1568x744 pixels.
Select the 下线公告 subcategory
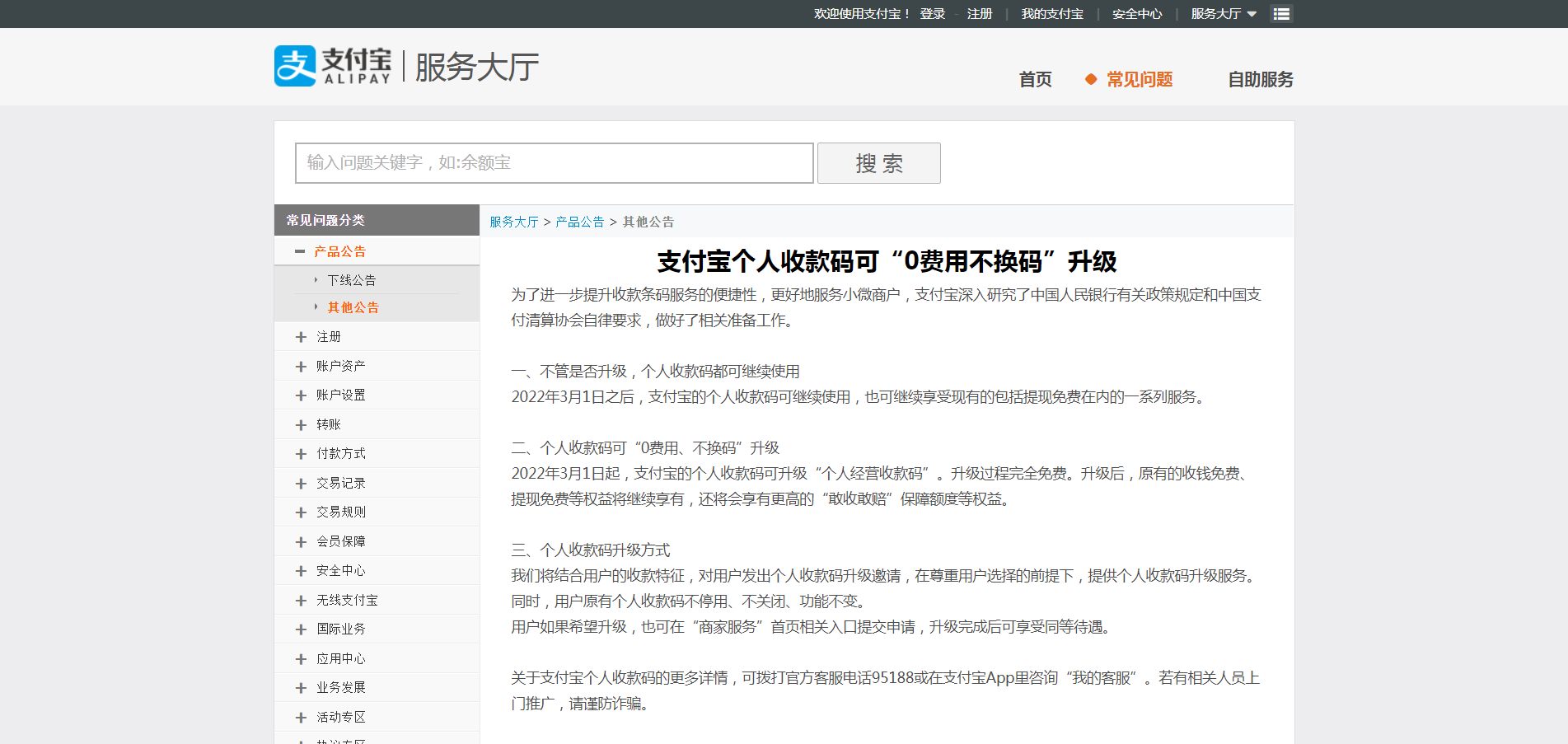coord(352,280)
